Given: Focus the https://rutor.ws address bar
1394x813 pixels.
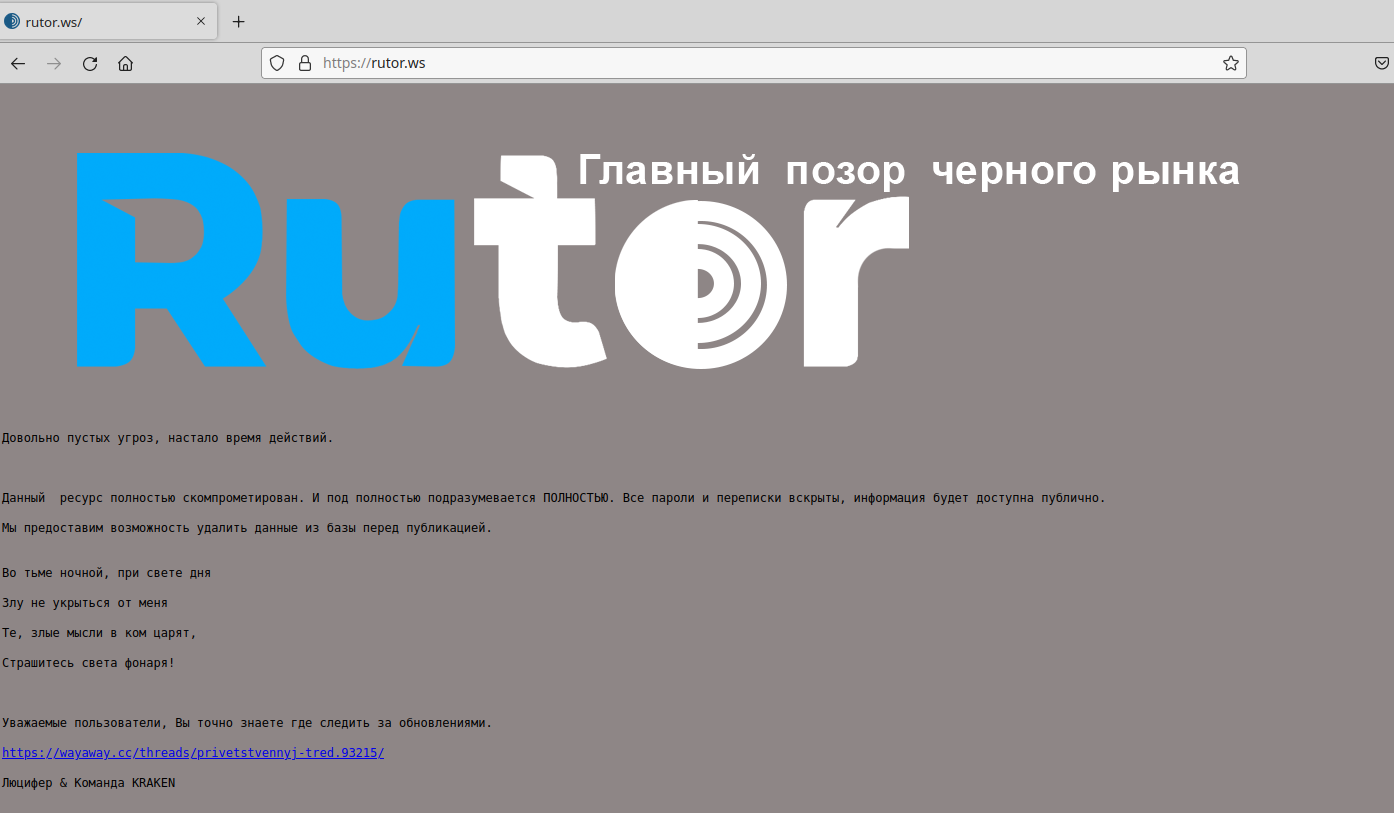Looking at the screenshot, I should coord(753,63).
